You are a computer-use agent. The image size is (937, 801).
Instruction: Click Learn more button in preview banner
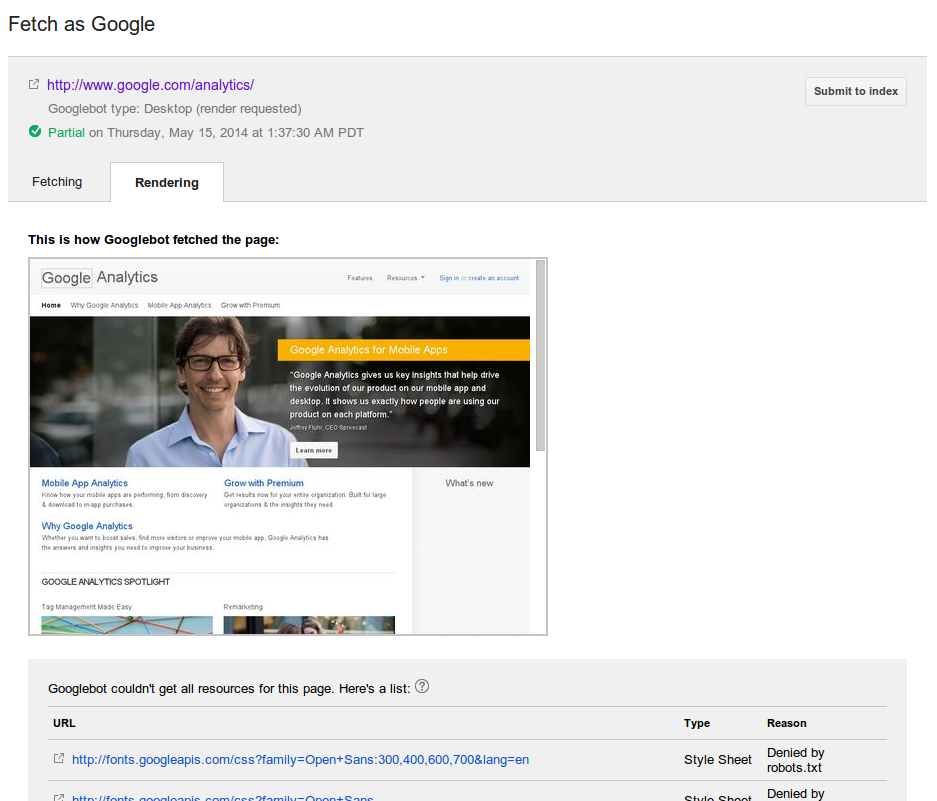click(x=314, y=450)
